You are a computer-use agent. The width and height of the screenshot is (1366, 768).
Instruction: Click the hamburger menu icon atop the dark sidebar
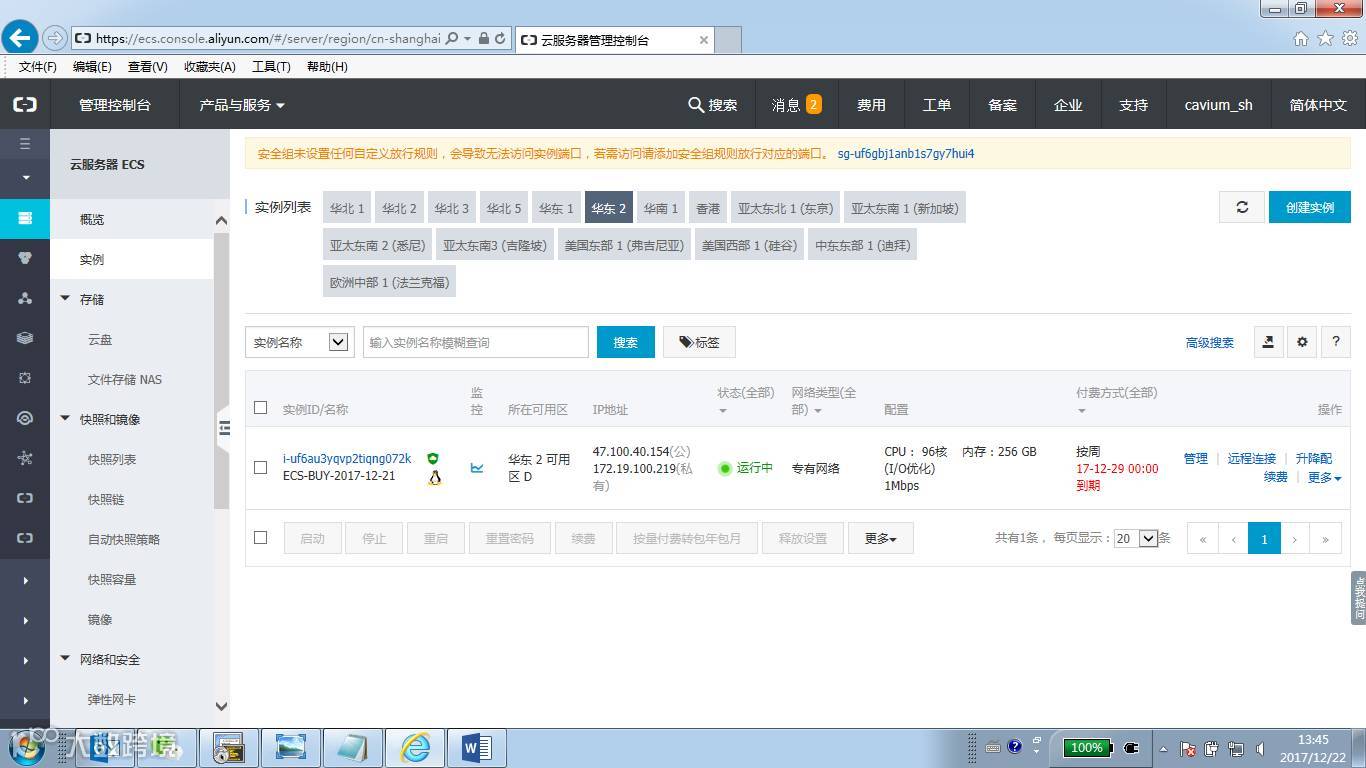[25, 144]
